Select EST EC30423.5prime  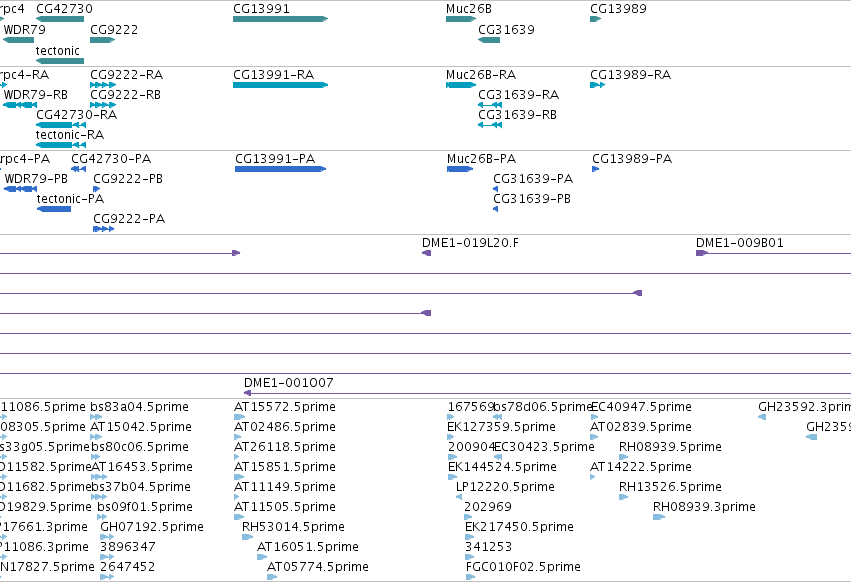(x=544, y=447)
